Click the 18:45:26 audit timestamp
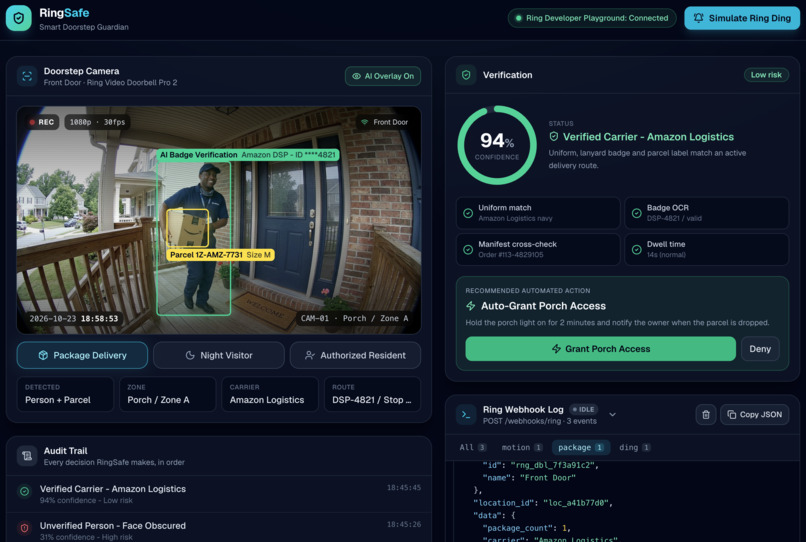The width and height of the screenshot is (806, 542). tap(404, 525)
